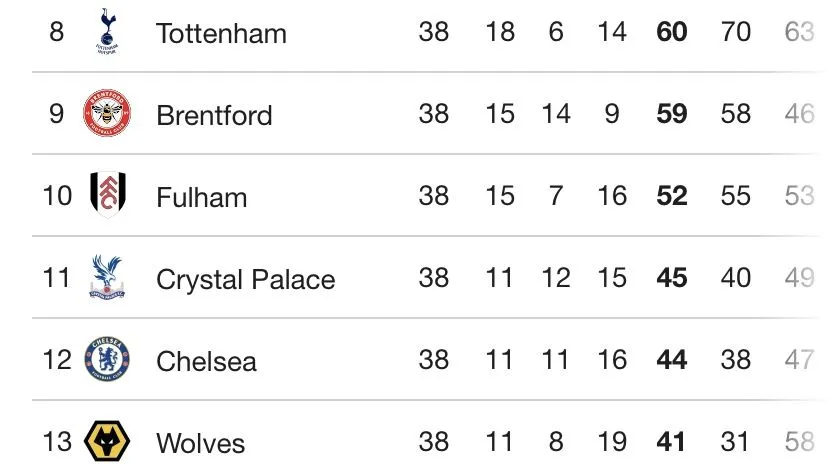
Task: Select Fulham's 52 points figure
Action: coord(672,196)
